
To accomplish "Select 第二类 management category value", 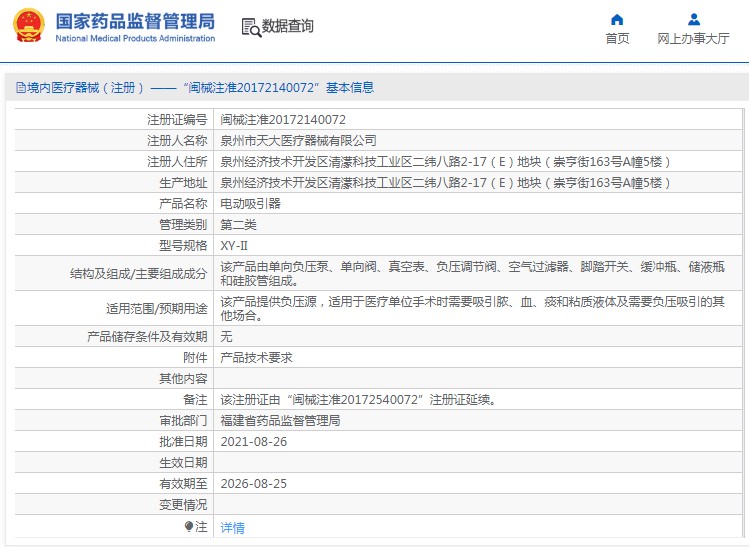I will 238,225.
